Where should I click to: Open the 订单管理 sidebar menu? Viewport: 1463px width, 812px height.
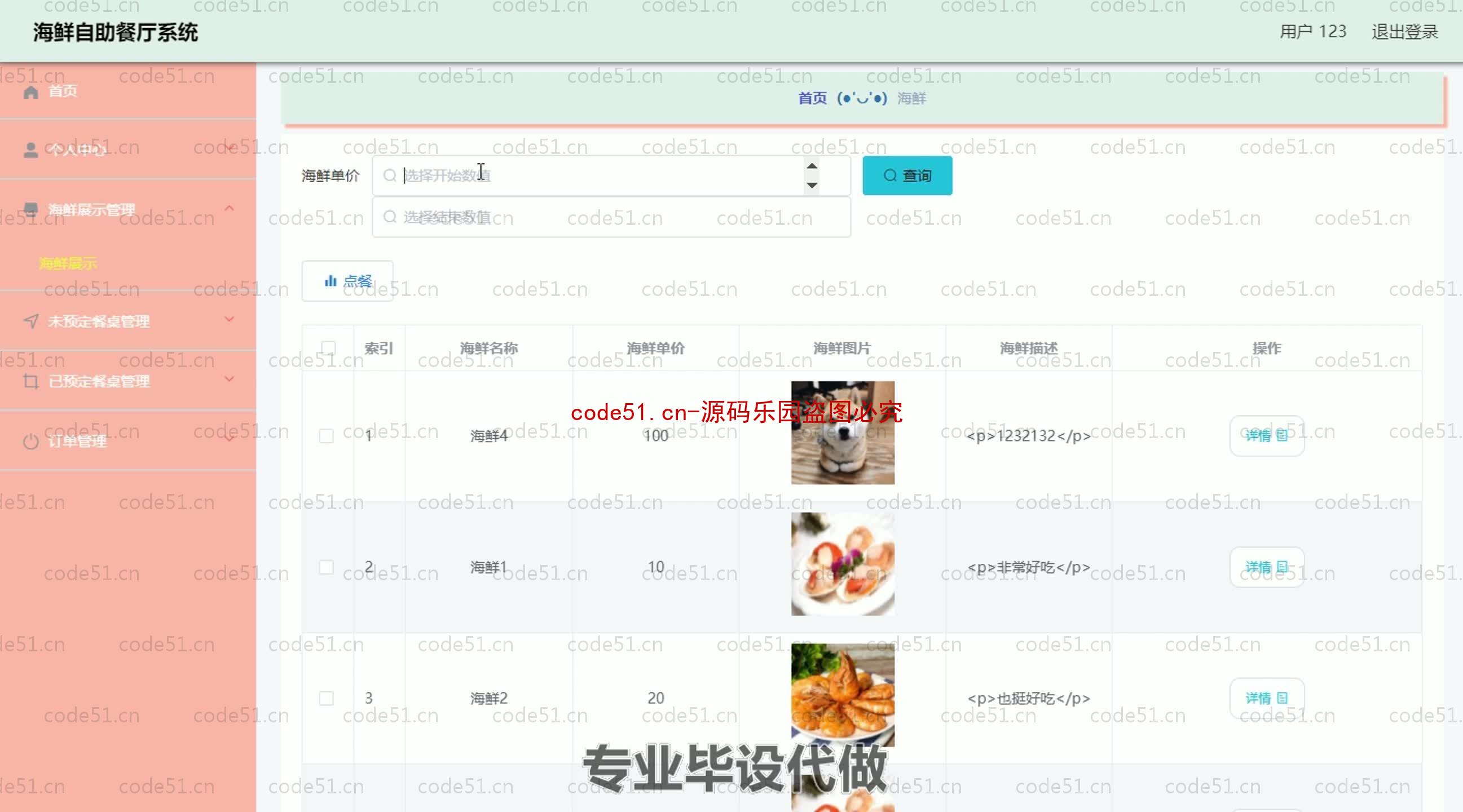pyautogui.click(x=128, y=441)
